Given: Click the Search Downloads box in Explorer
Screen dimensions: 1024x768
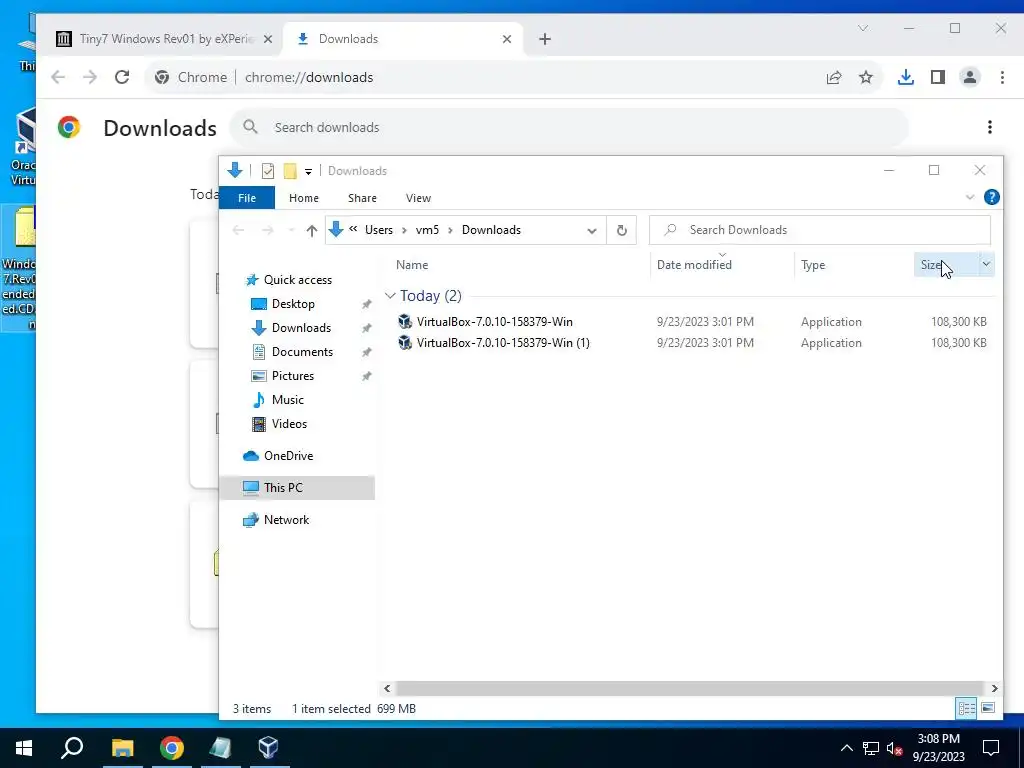Looking at the screenshot, I should (x=820, y=230).
